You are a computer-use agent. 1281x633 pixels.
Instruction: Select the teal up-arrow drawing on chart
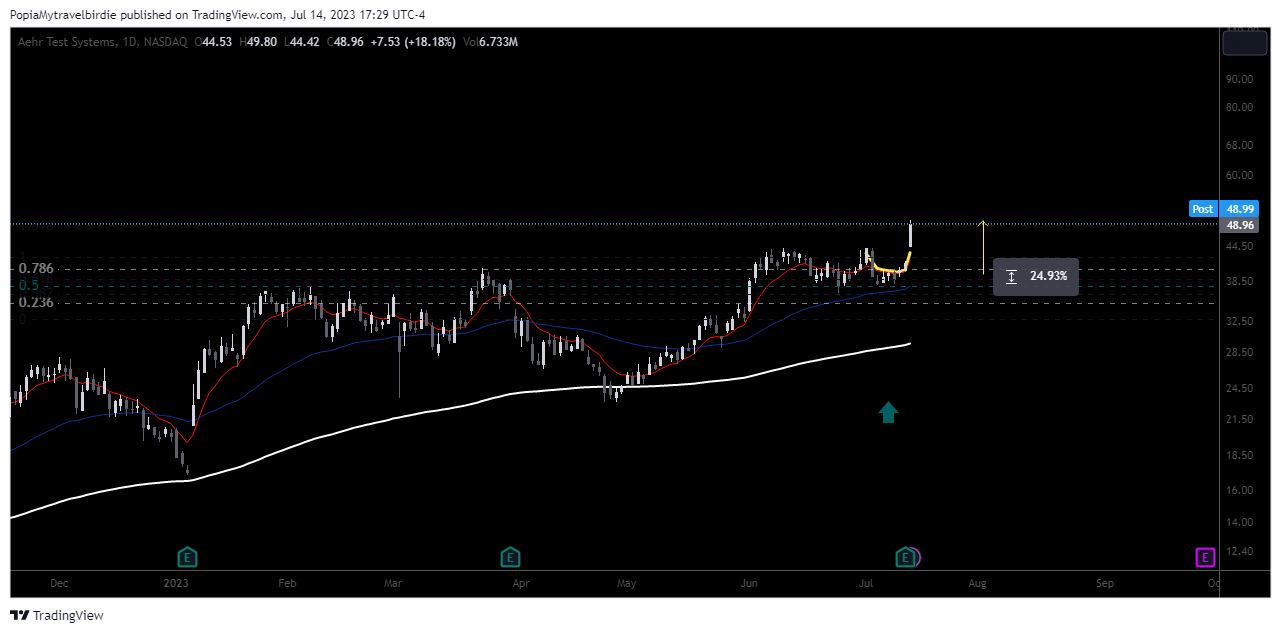click(x=888, y=411)
